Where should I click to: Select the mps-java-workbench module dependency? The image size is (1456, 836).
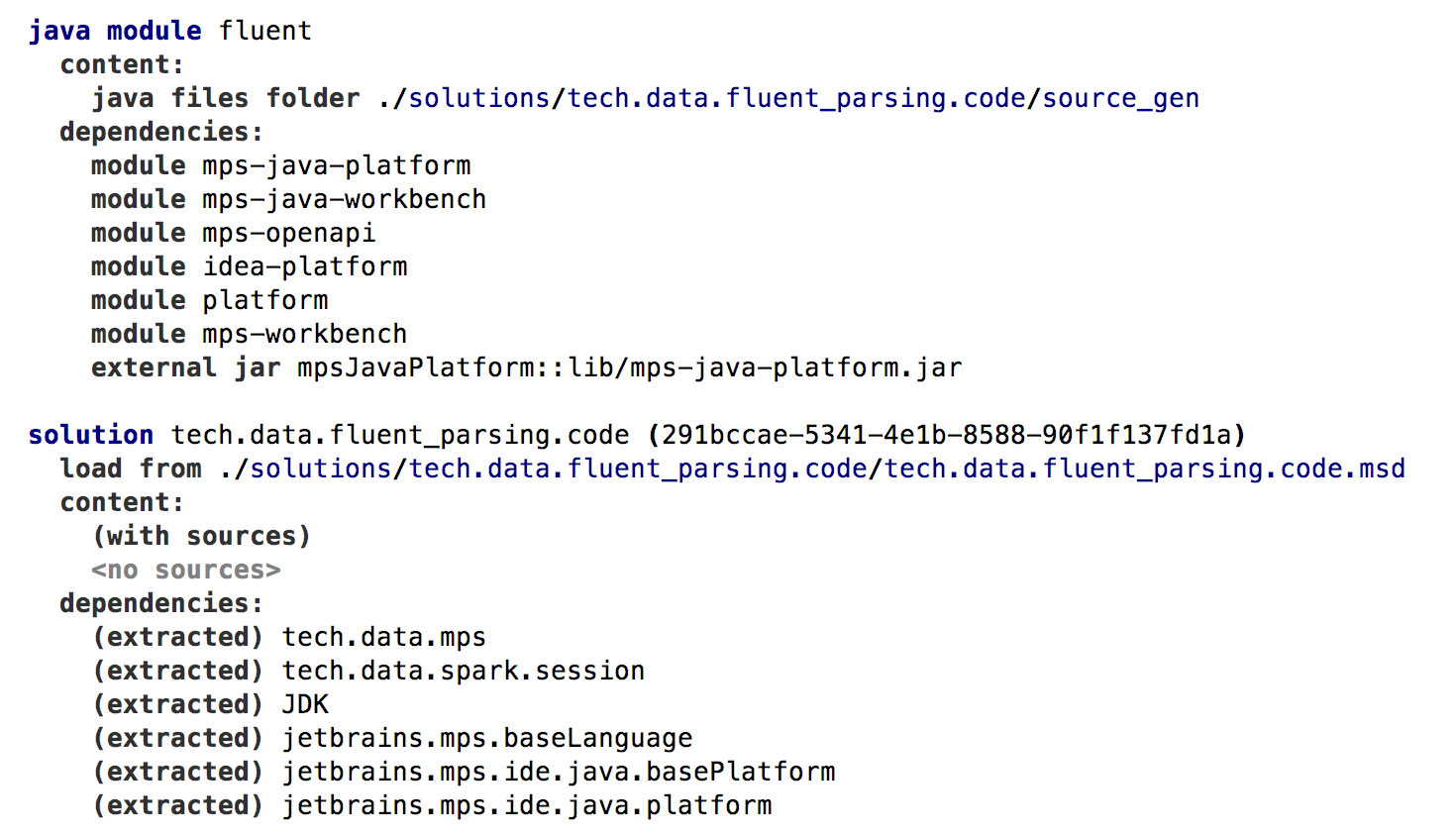click(344, 199)
